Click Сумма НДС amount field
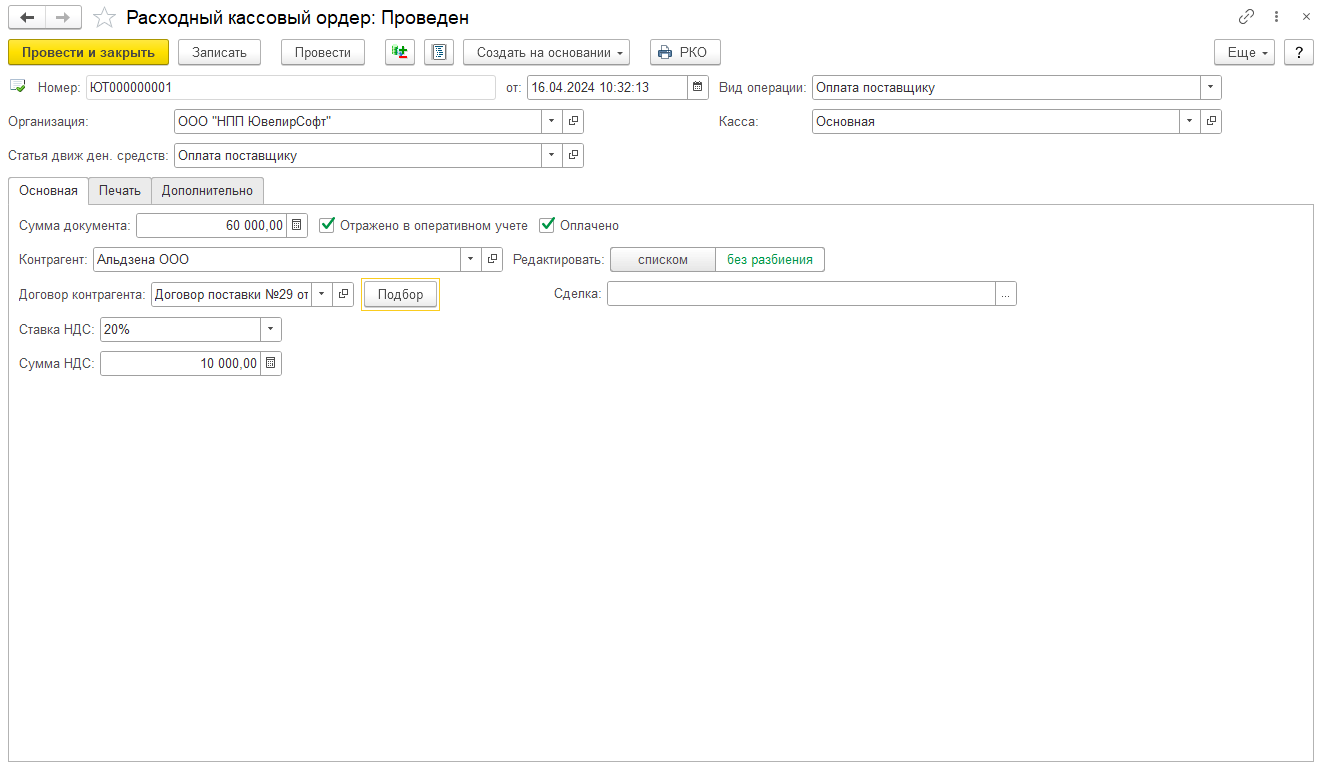1320x767 pixels. click(x=181, y=363)
